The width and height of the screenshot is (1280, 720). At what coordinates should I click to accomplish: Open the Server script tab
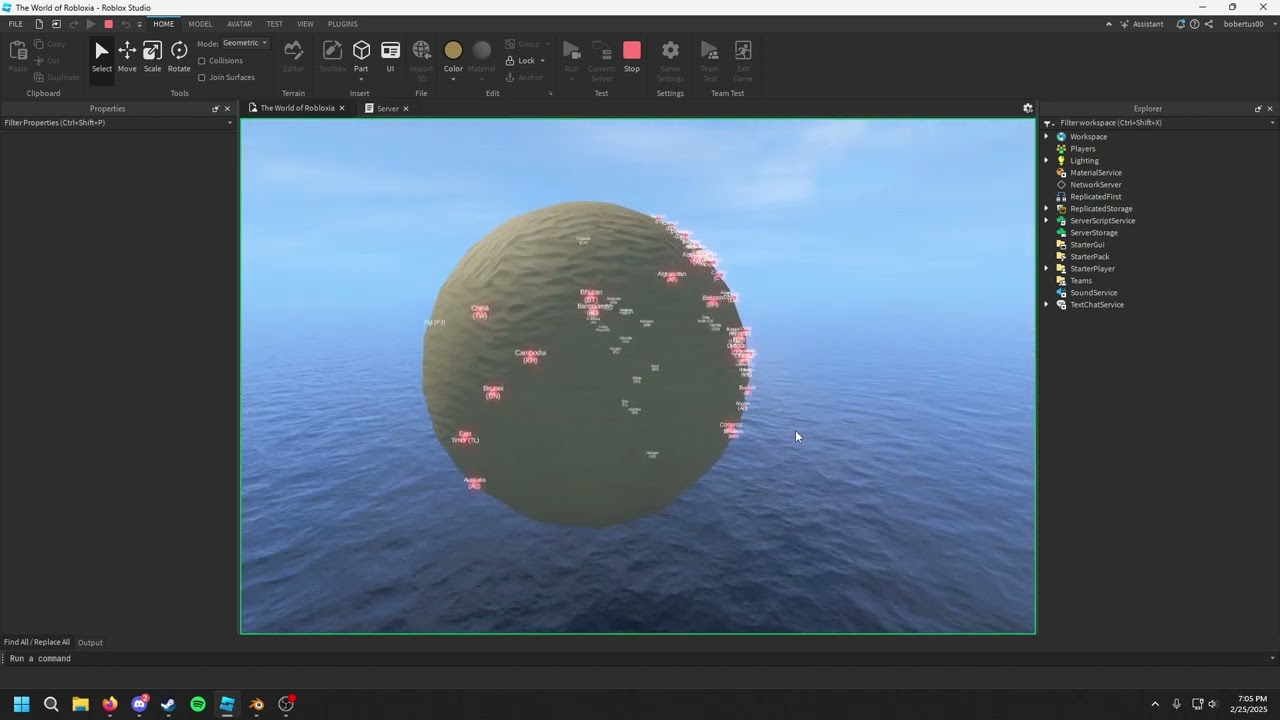click(387, 108)
